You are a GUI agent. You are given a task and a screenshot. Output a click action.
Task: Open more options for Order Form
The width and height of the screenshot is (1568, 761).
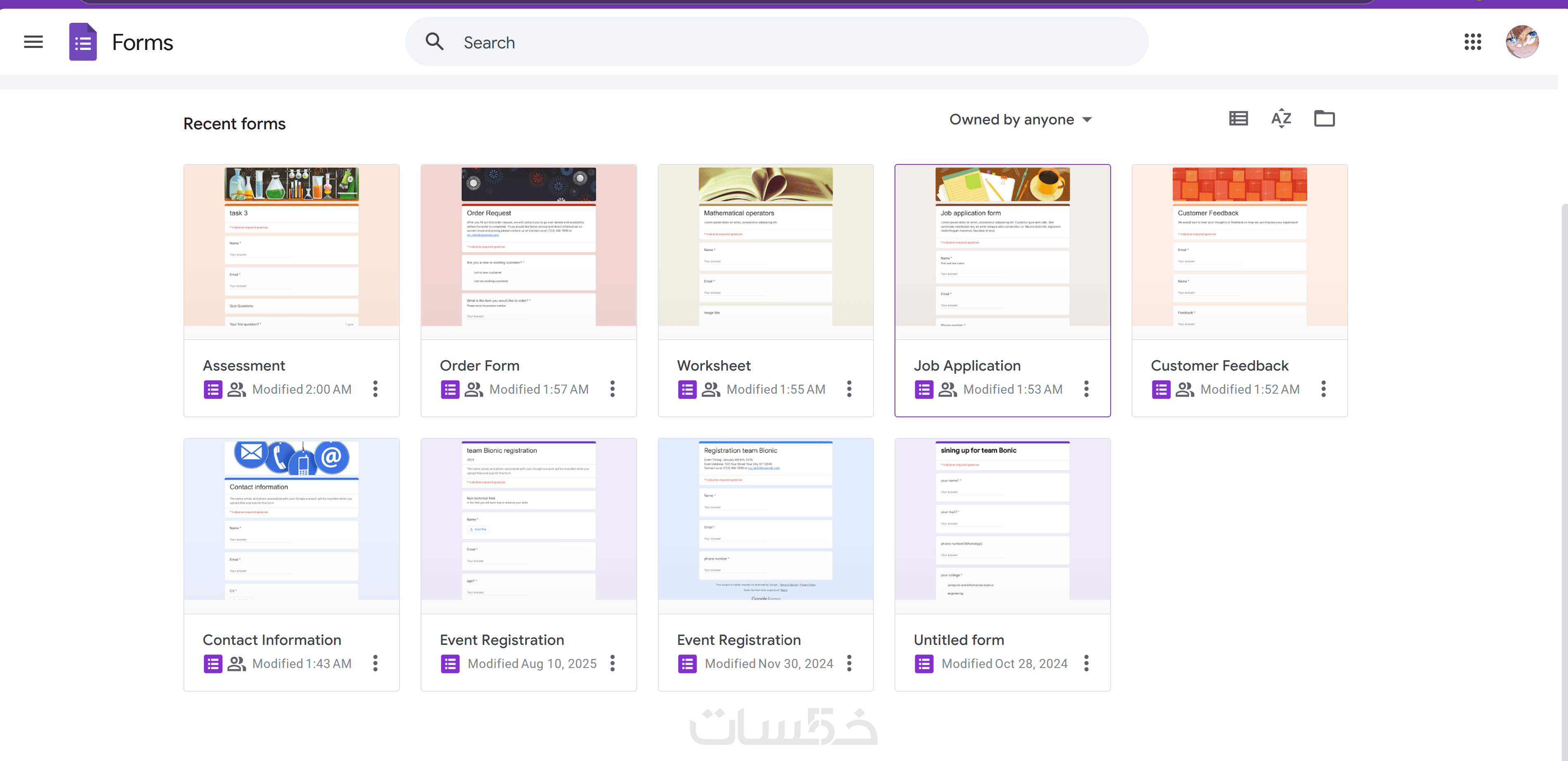point(612,389)
